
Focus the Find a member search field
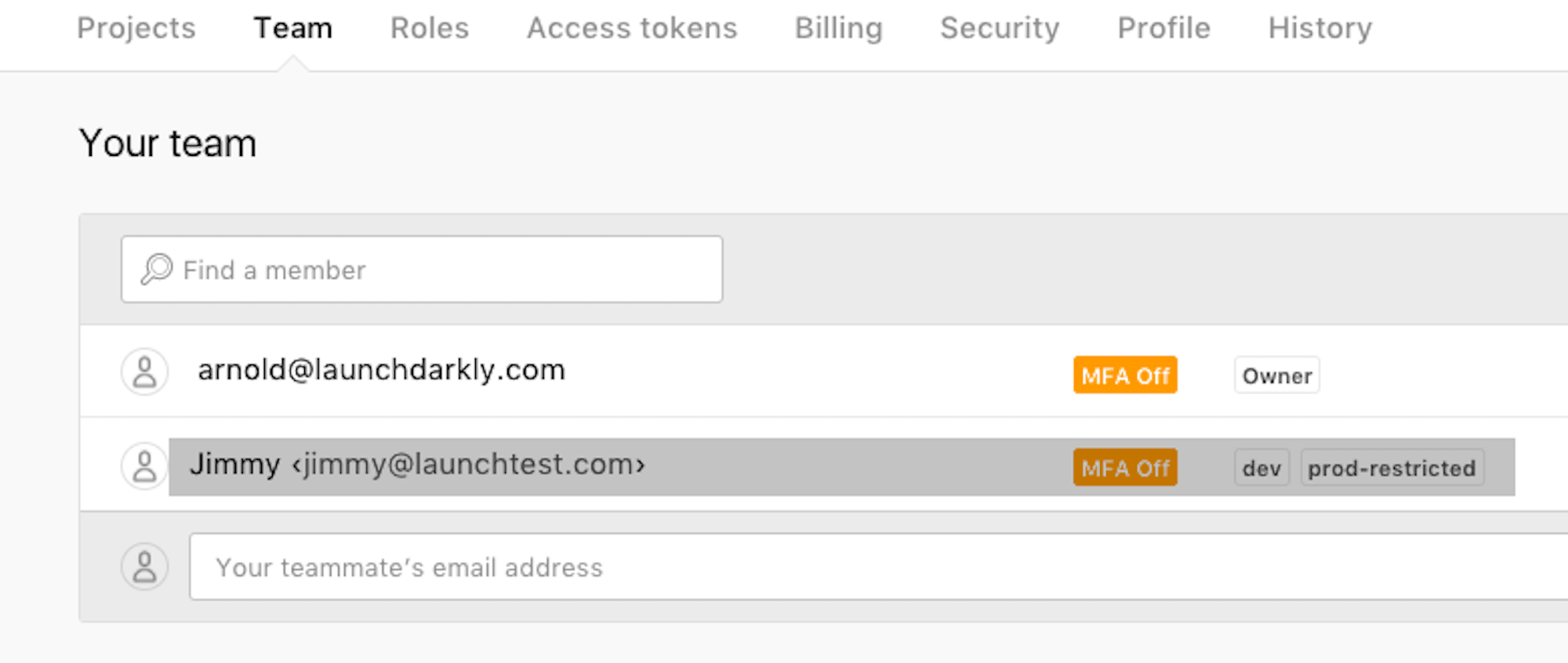422,269
